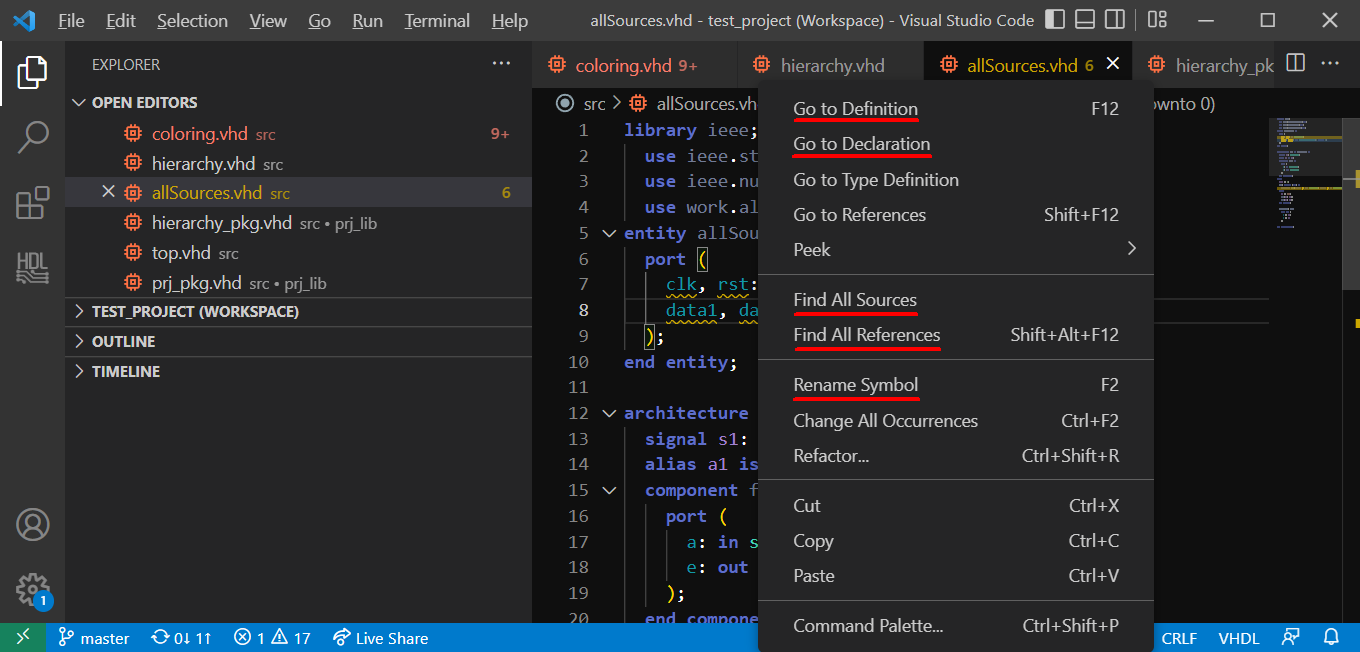Synchronize changes from the status bar

(x=181, y=637)
